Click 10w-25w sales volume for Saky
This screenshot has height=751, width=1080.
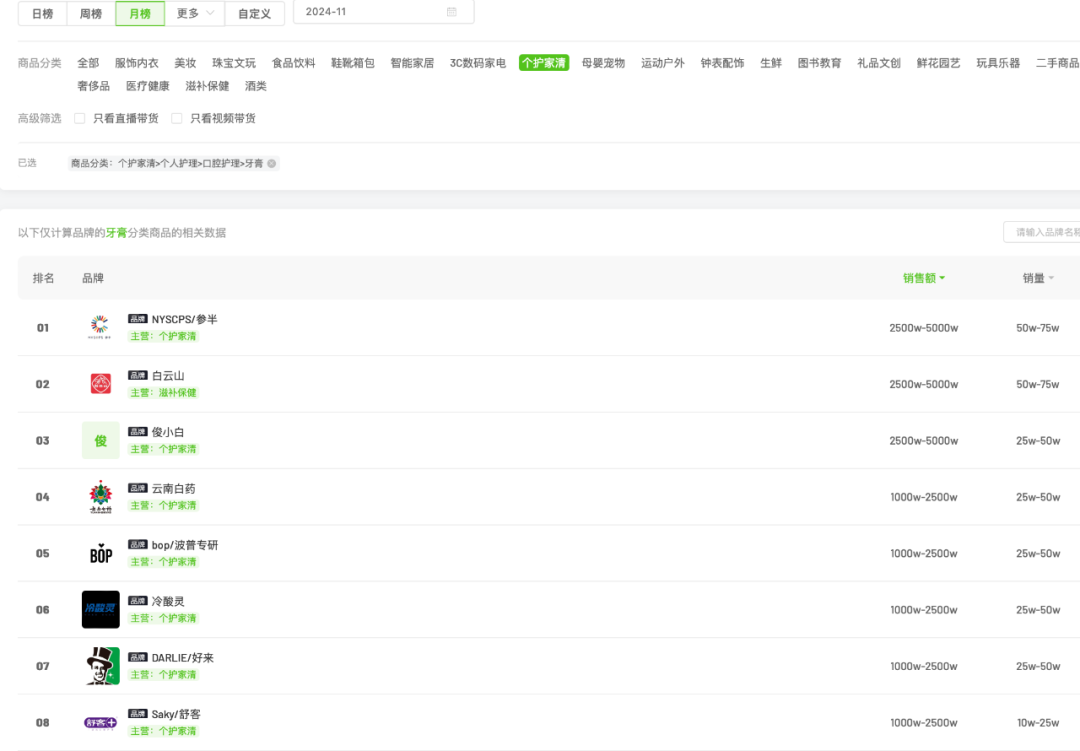1038,723
